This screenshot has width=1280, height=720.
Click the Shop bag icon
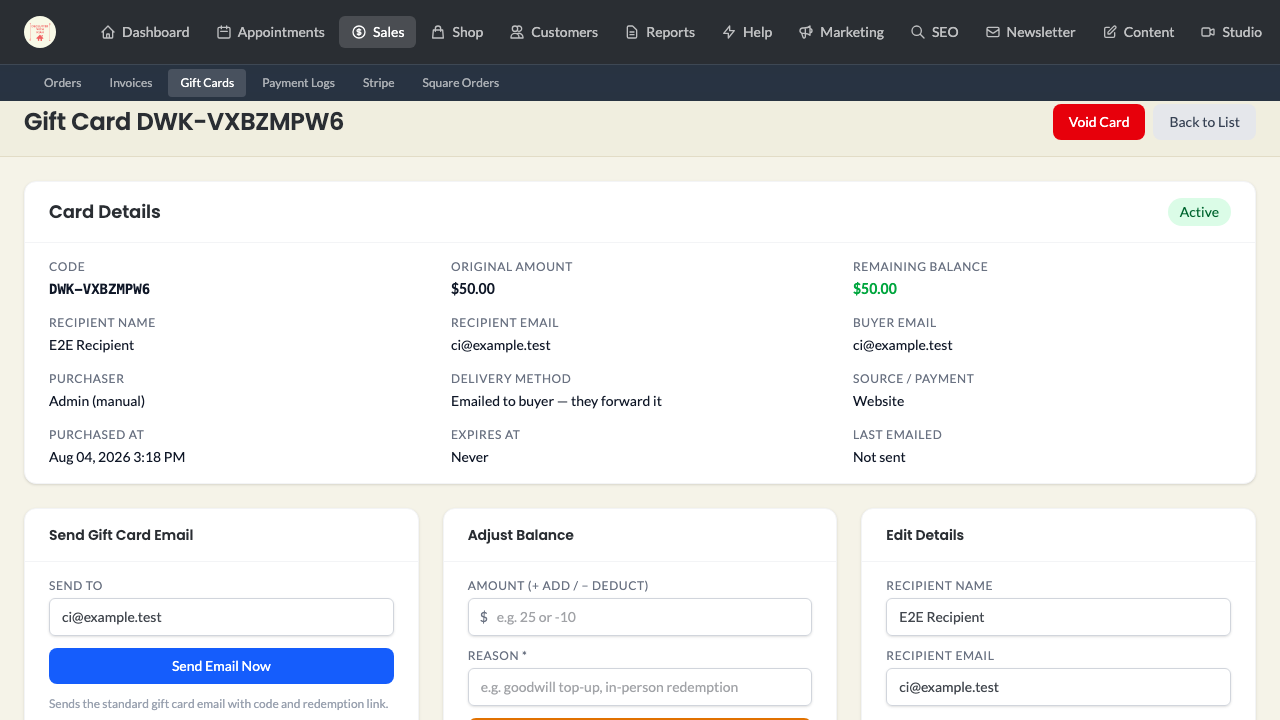coord(438,32)
